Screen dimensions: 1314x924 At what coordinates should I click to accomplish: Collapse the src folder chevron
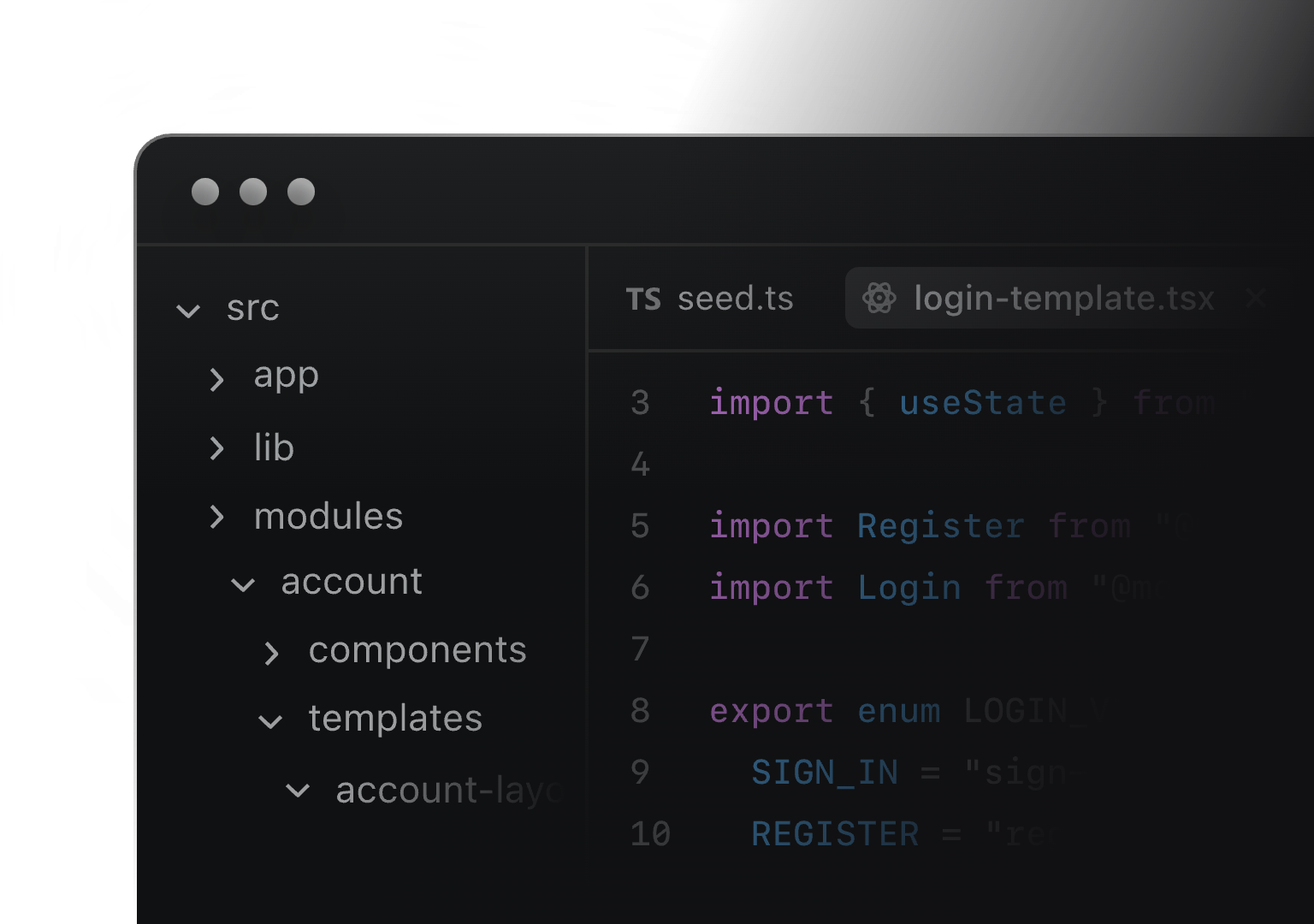click(188, 310)
